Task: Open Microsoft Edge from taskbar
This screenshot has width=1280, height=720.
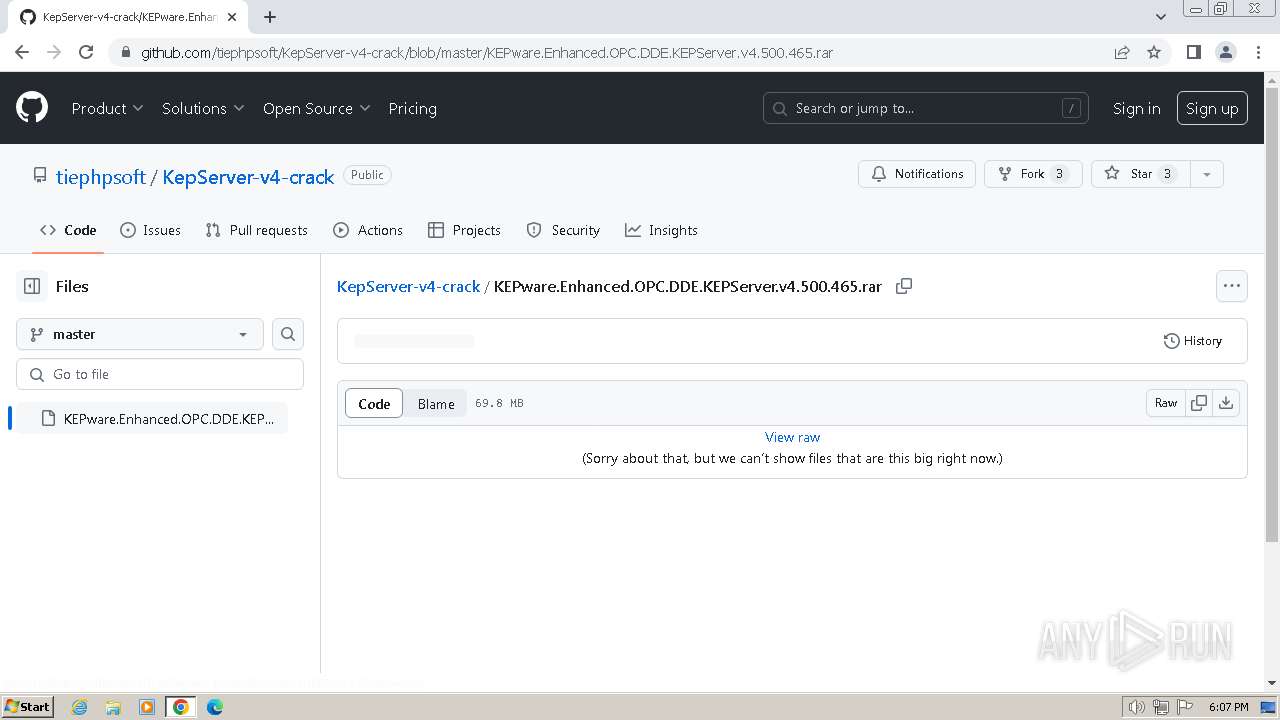Action: click(215, 707)
